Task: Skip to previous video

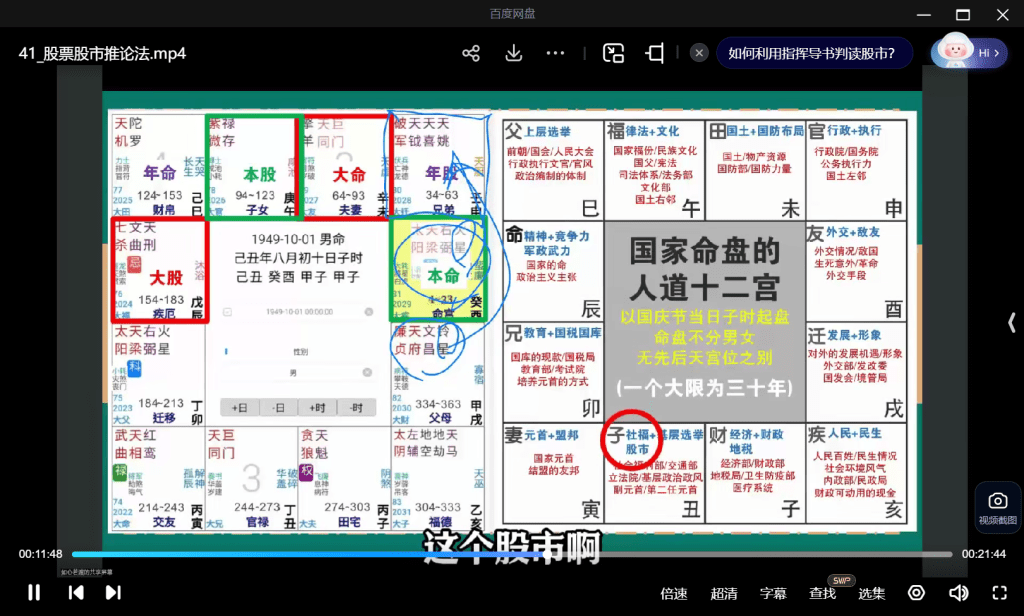Action: pyautogui.click(x=76, y=593)
